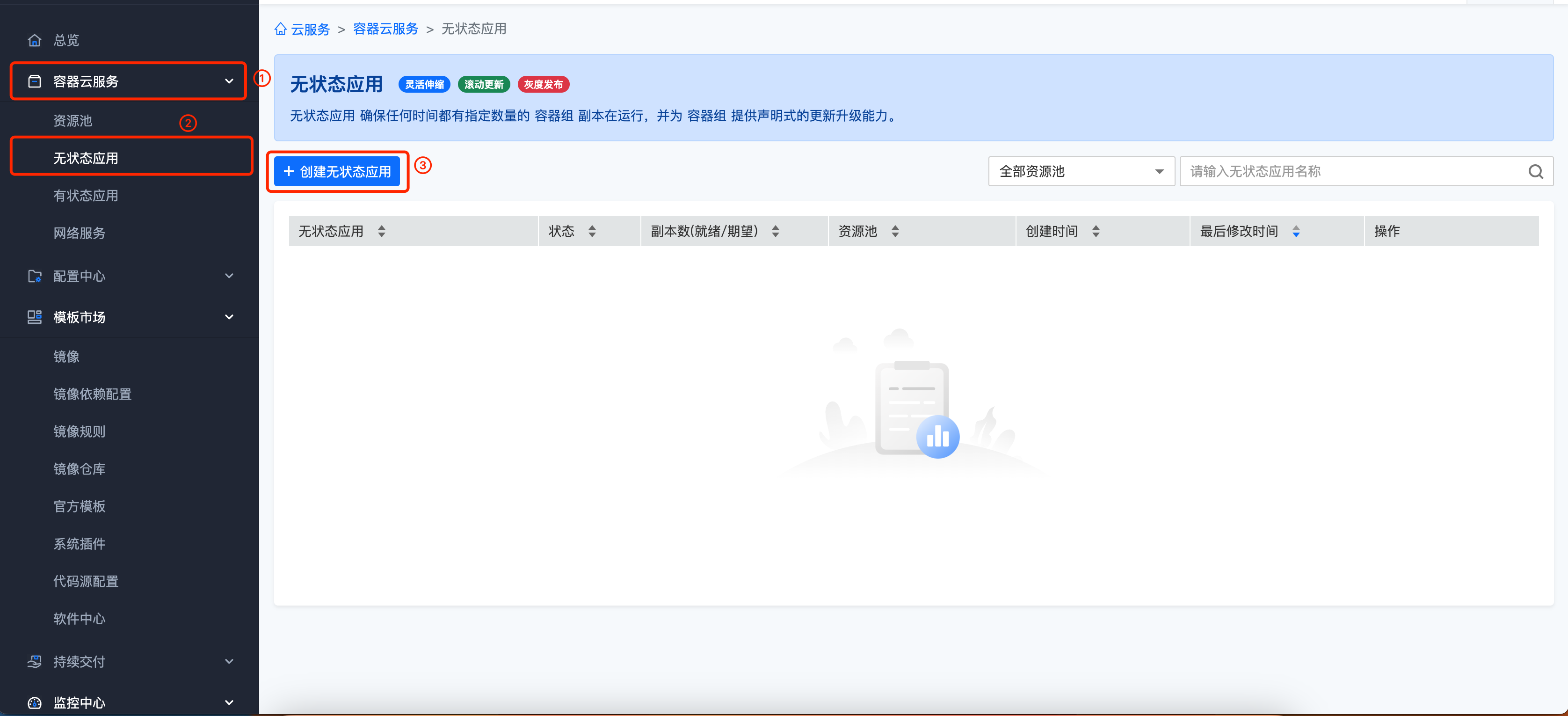
Task: Click the 配置中心 folder-gear icon
Action: [x=35, y=277]
